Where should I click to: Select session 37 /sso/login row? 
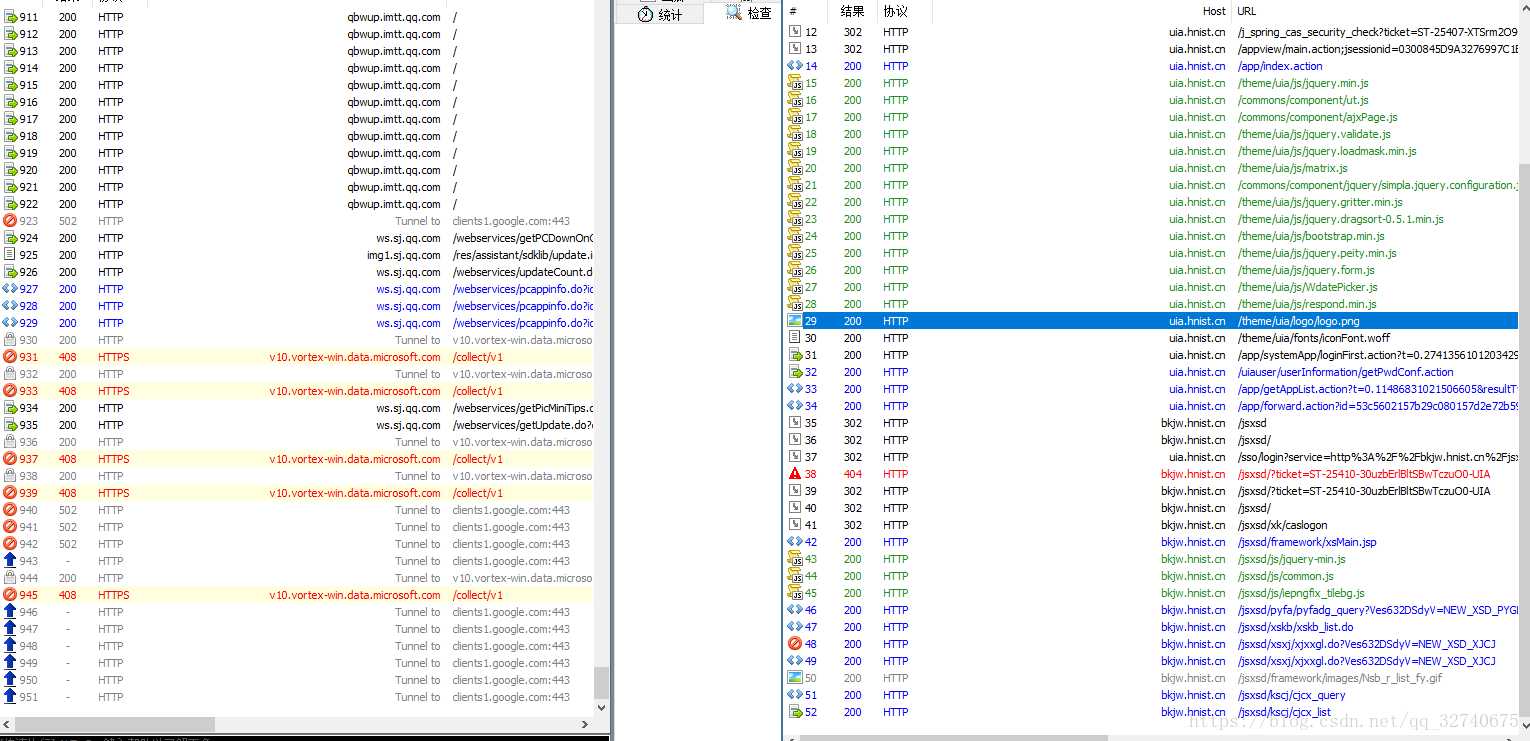point(1151,457)
